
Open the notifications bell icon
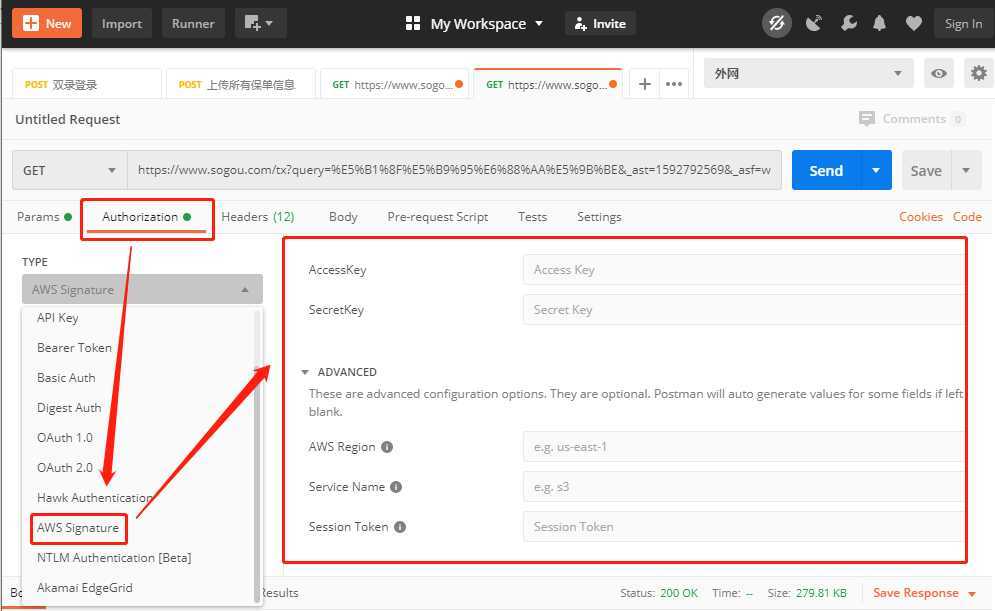(880, 23)
